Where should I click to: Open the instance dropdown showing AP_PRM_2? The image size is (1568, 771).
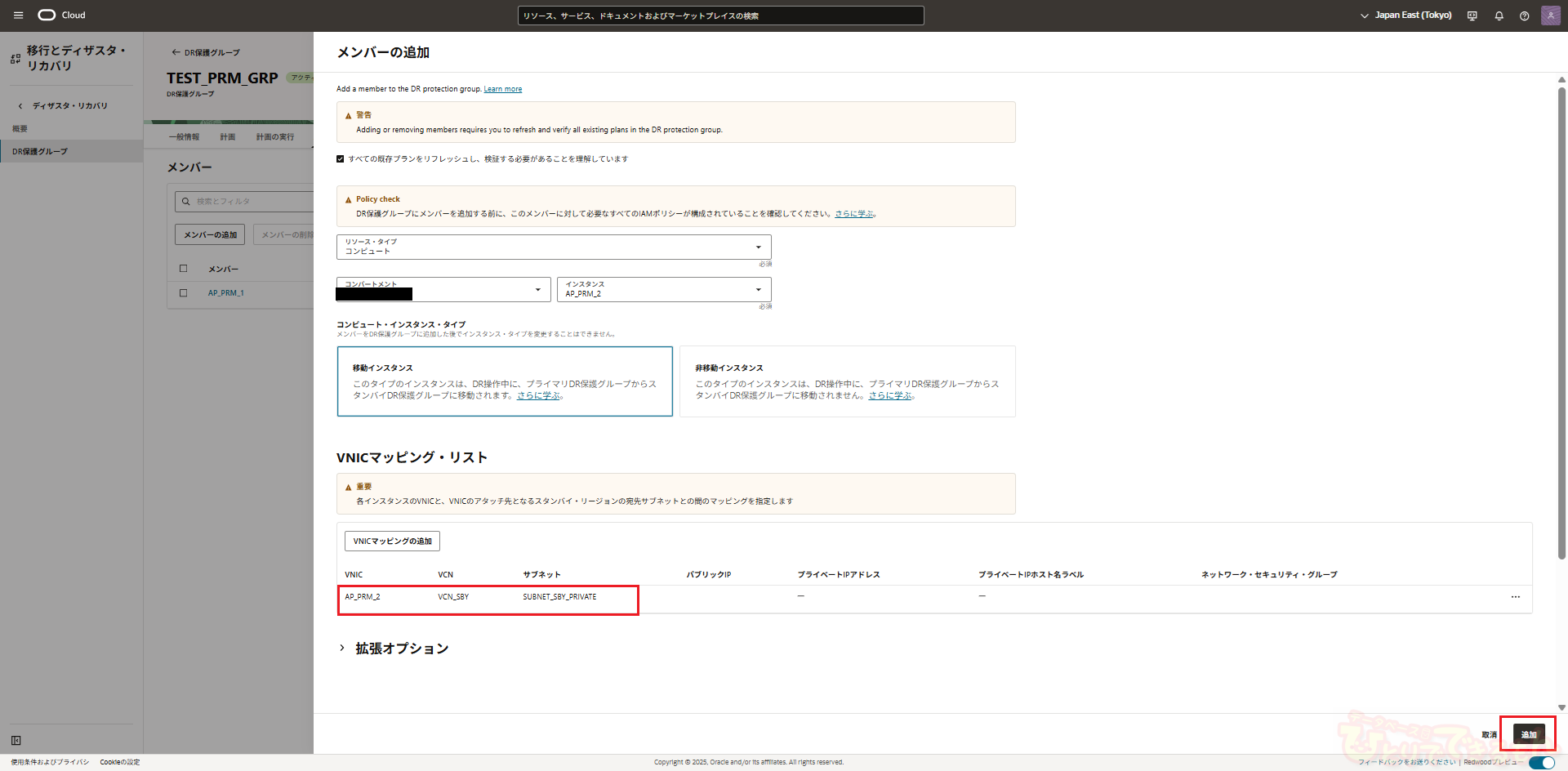(x=663, y=290)
